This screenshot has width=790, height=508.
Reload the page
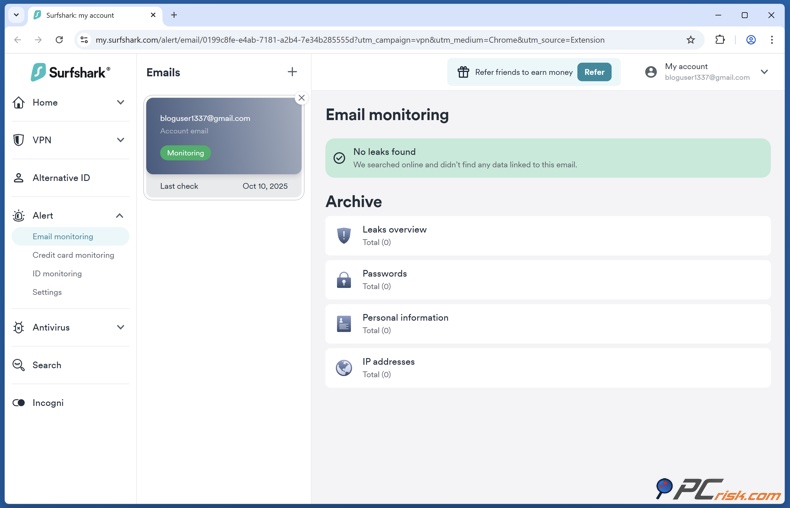click(x=59, y=40)
